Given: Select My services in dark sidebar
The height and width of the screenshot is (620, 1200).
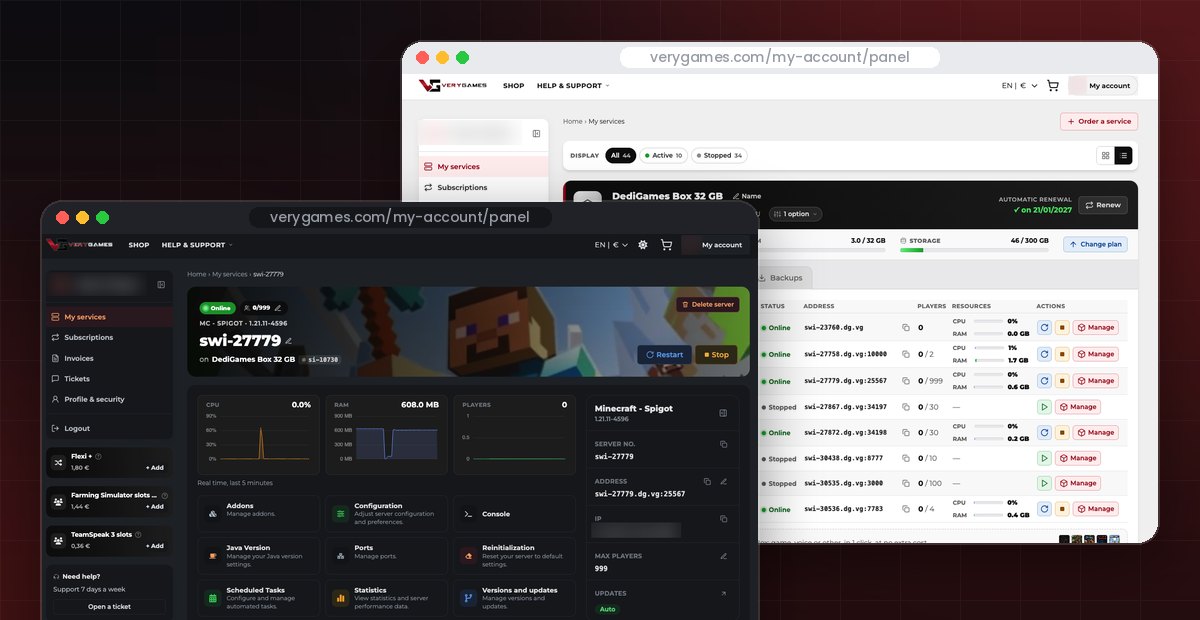Looking at the screenshot, I should 109,317.
